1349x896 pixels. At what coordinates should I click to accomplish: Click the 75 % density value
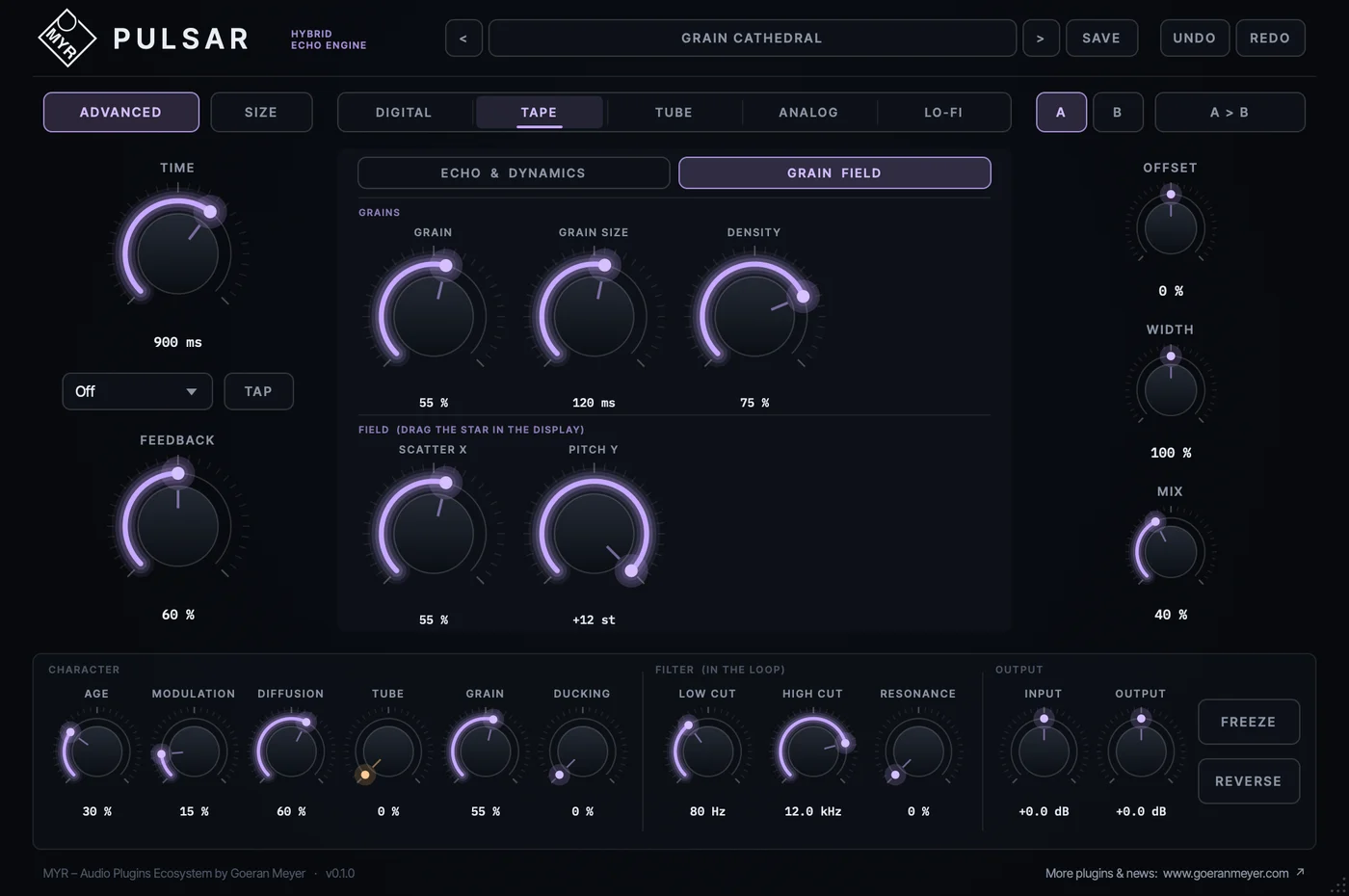coord(754,403)
